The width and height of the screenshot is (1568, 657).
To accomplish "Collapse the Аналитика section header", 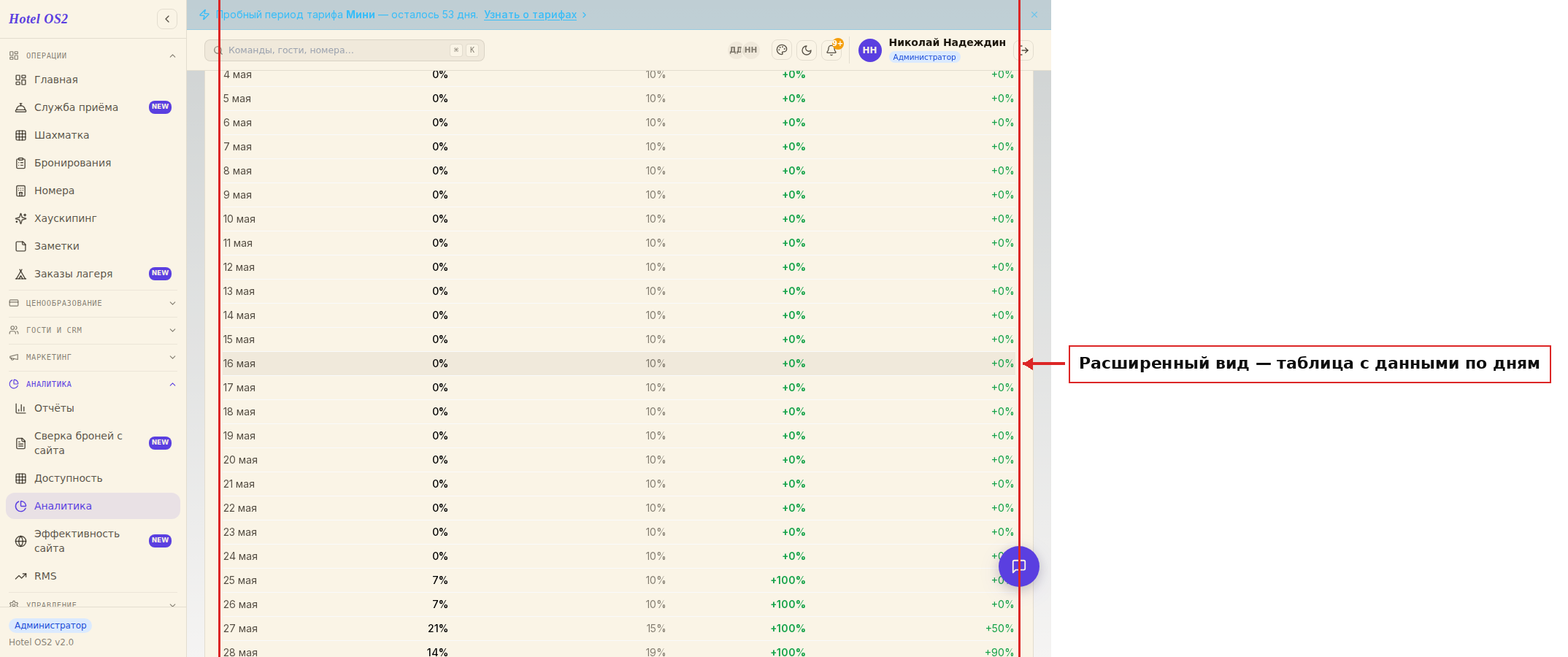I will coord(93,384).
